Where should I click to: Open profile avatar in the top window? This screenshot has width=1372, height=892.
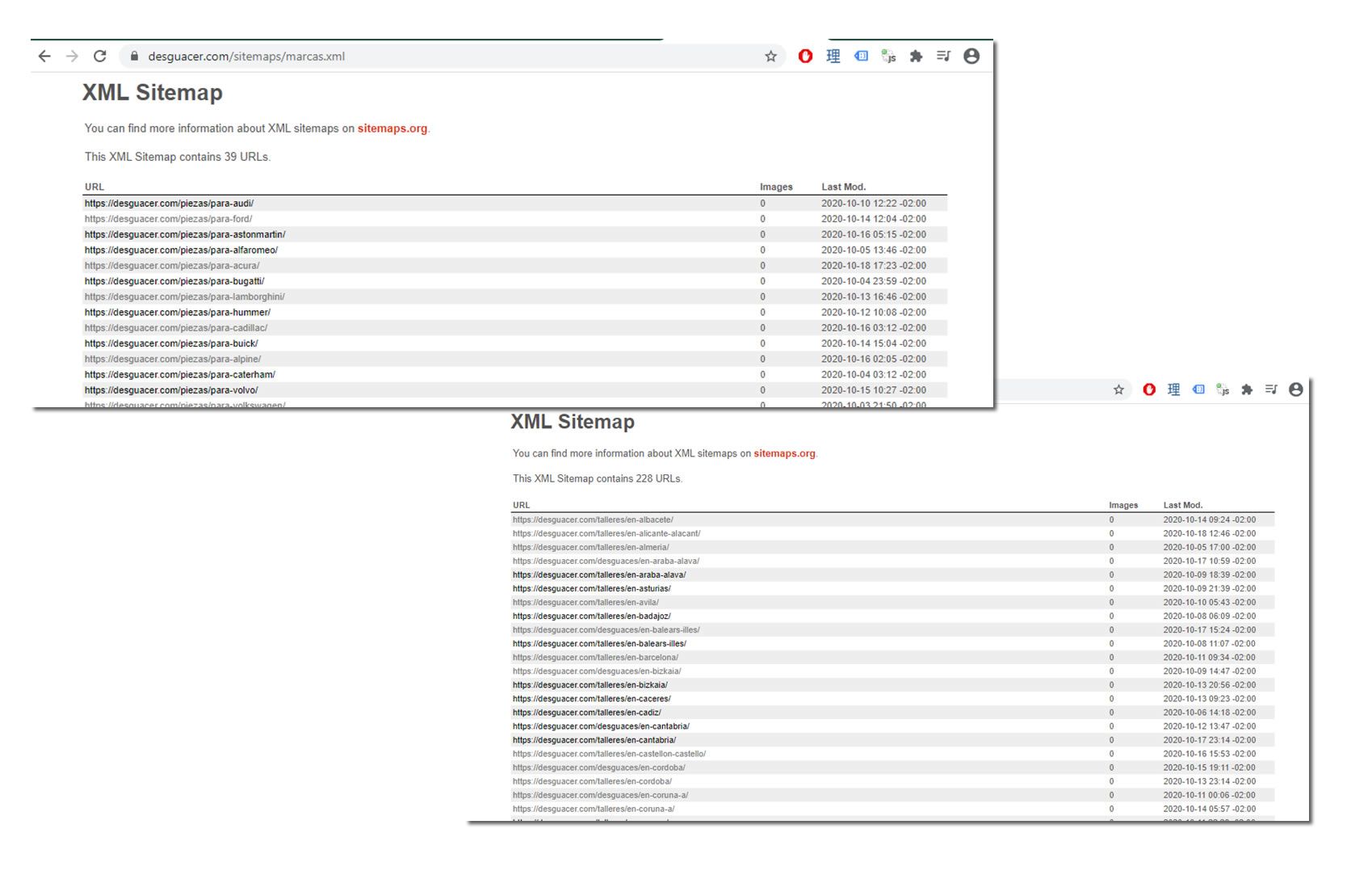(x=971, y=57)
